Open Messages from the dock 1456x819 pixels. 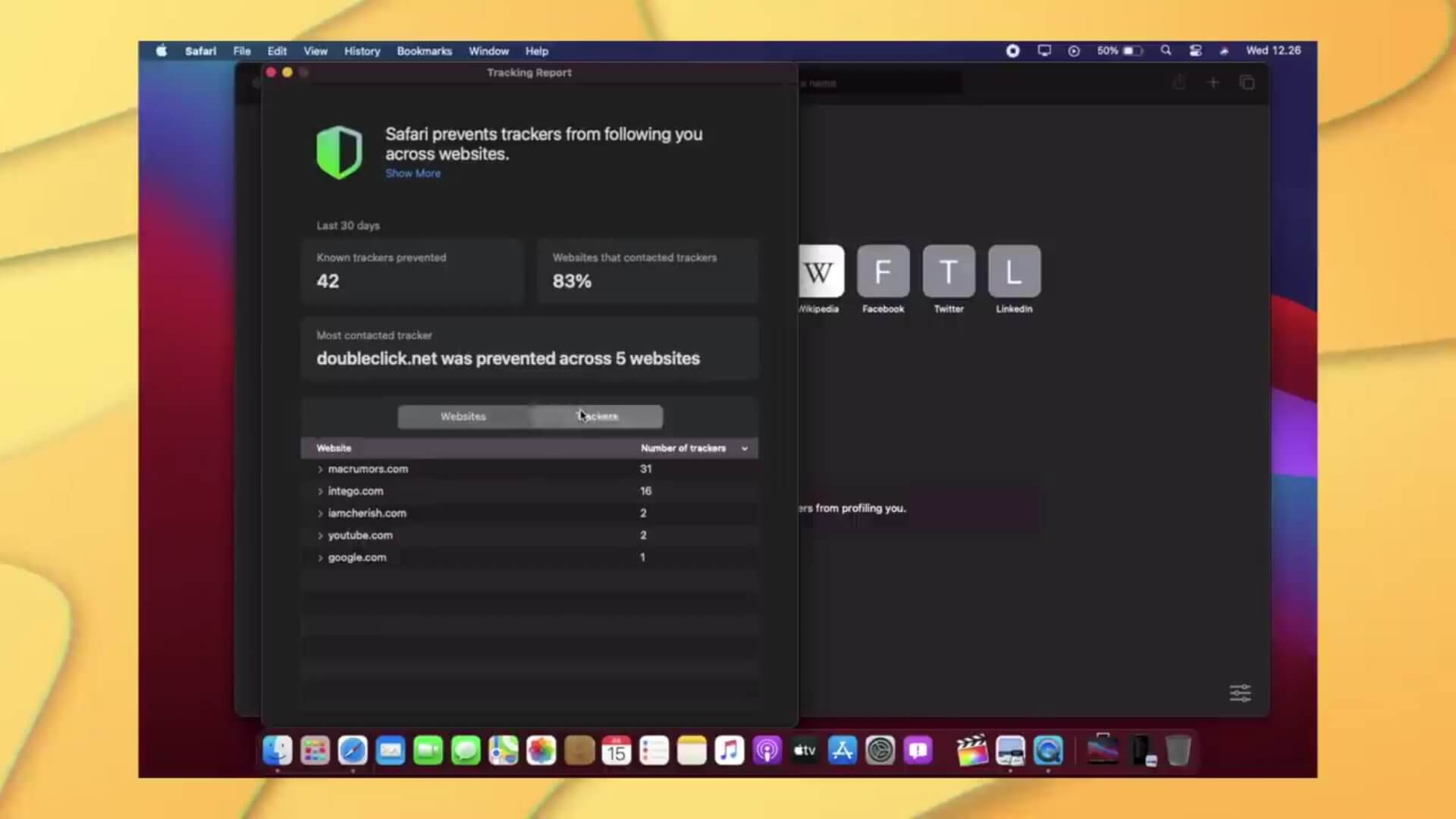tap(466, 751)
